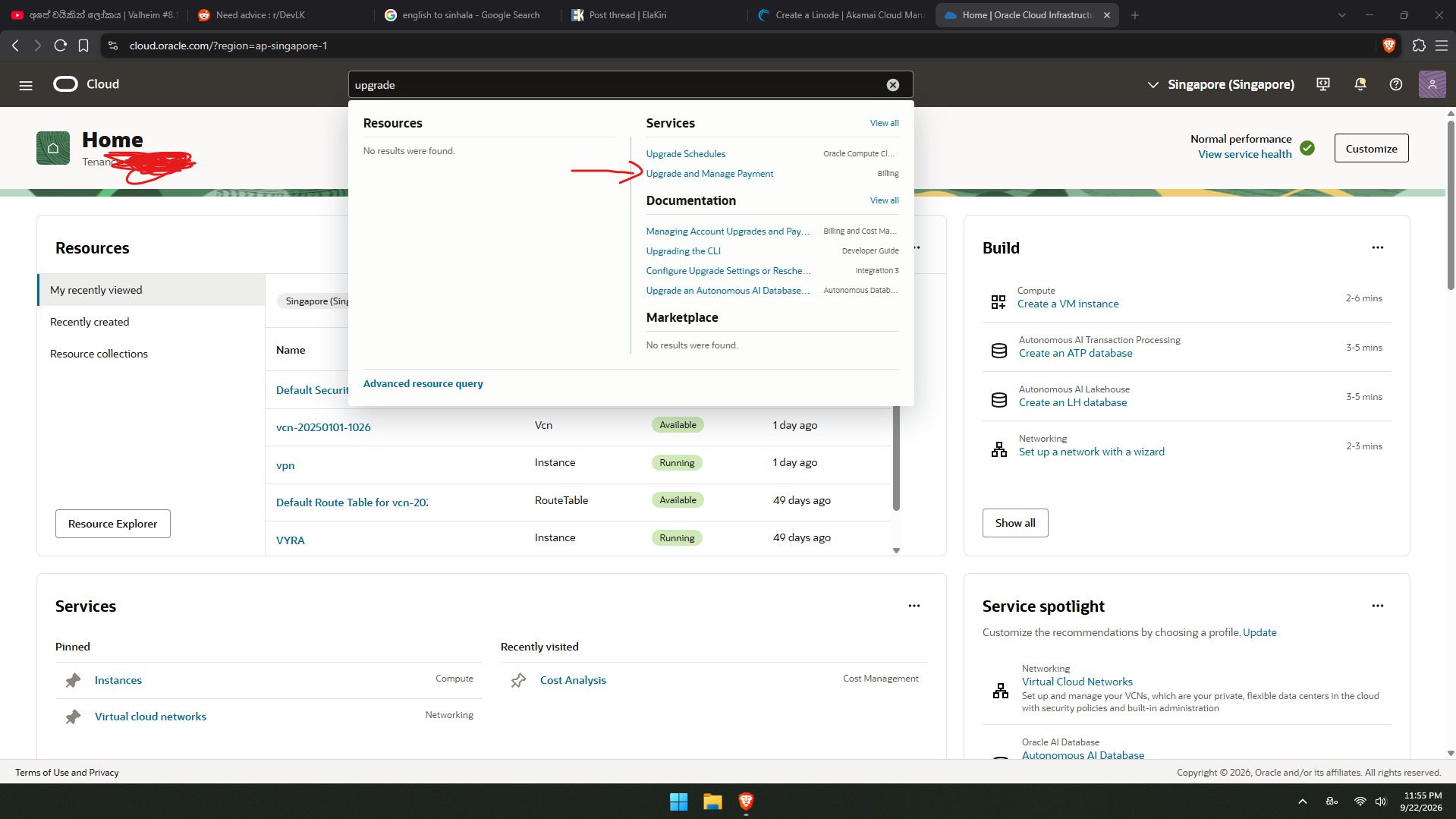Open the help question mark icon
The height and width of the screenshot is (819, 1456).
1396,84
